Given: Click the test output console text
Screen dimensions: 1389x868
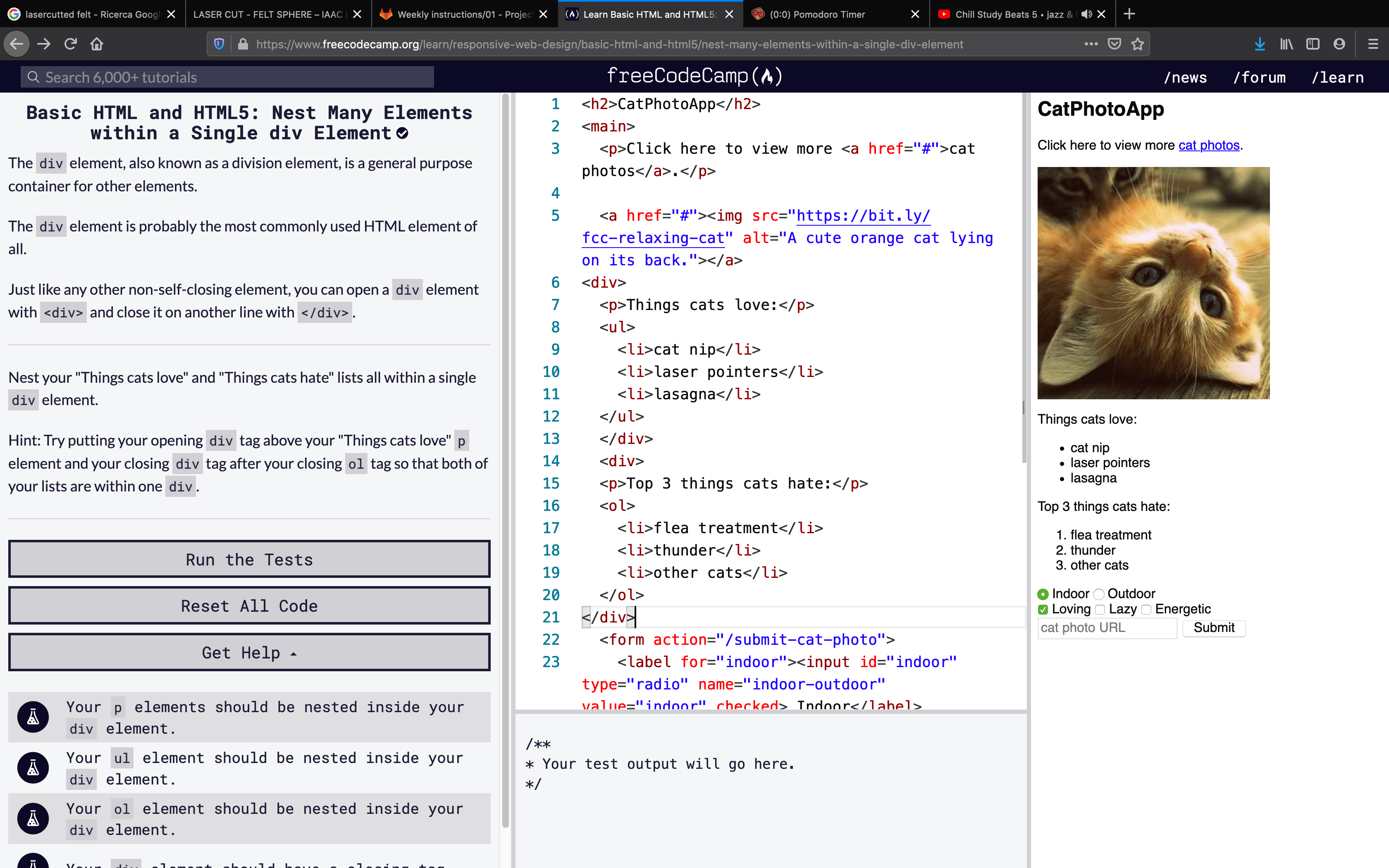Looking at the screenshot, I should click(x=660, y=764).
